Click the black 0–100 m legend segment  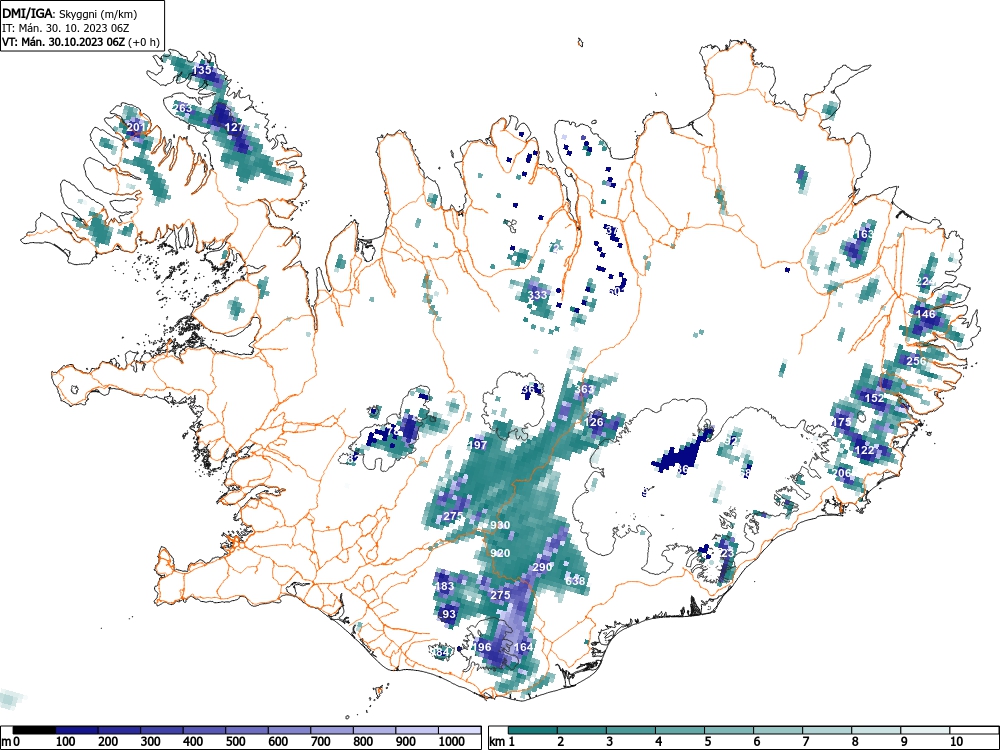coord(34,730)
